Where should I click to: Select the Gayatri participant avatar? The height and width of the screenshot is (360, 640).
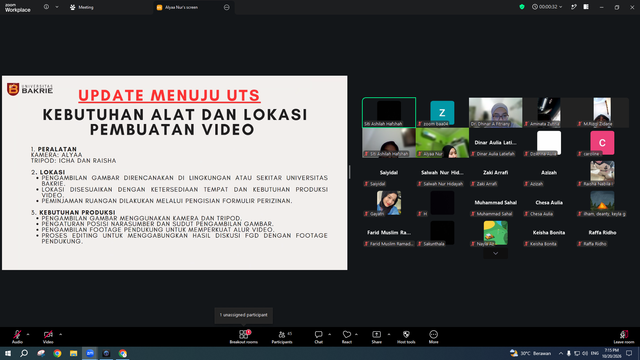389,202
